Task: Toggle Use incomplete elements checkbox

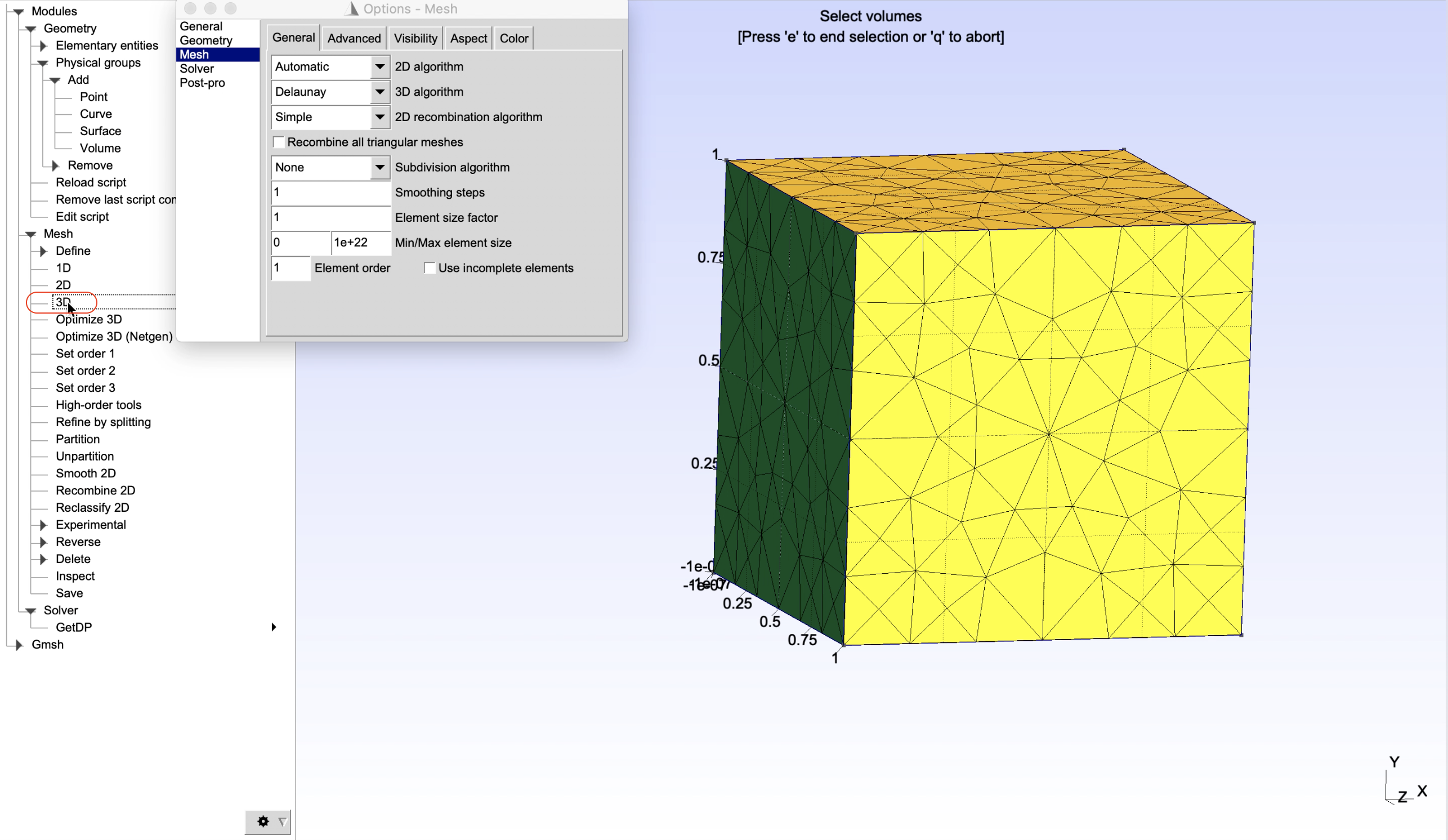Action: point(429,268)
